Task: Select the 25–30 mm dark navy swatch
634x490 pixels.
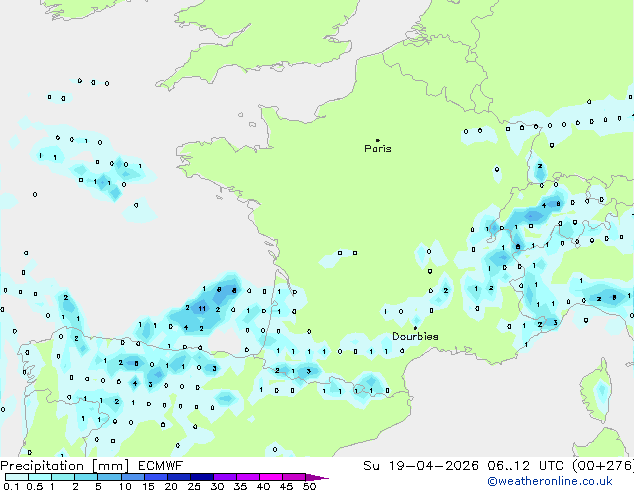Action: point(201,477)
